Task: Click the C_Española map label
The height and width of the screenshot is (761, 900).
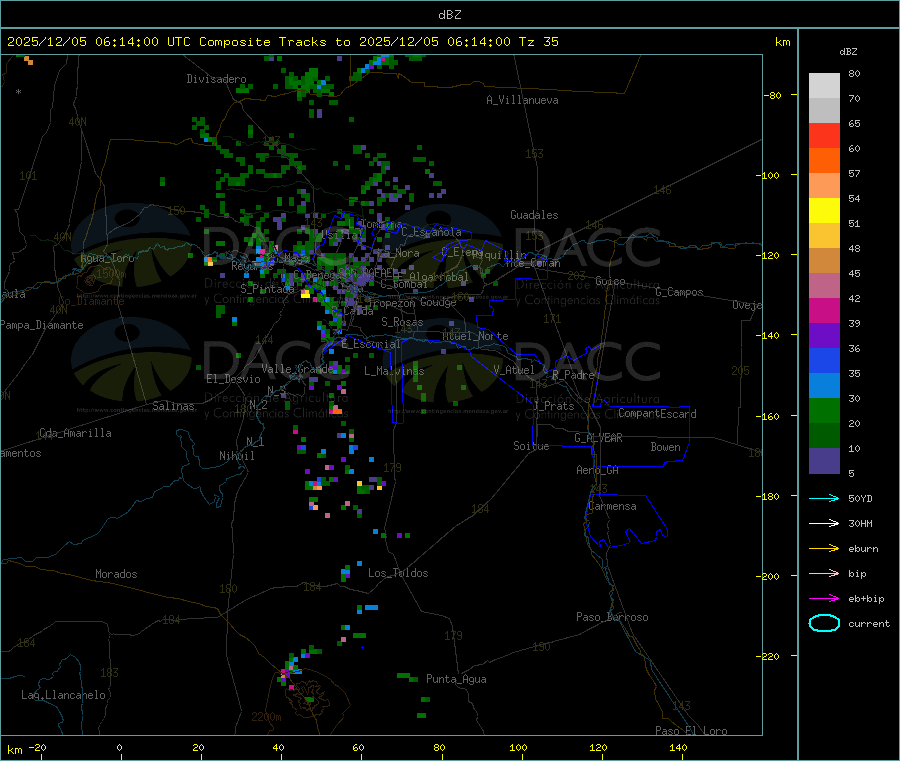Action: [431, 232]
